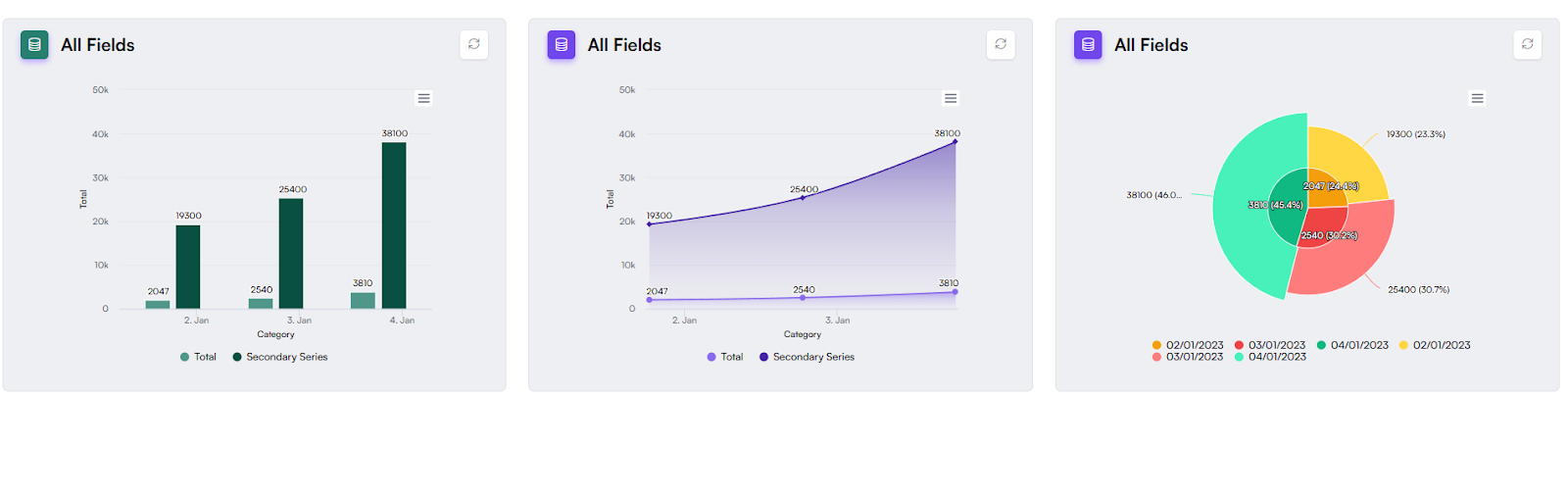
Task: Toggle the Total series in the bar chart legend
Action: click(x=198, y=357)
